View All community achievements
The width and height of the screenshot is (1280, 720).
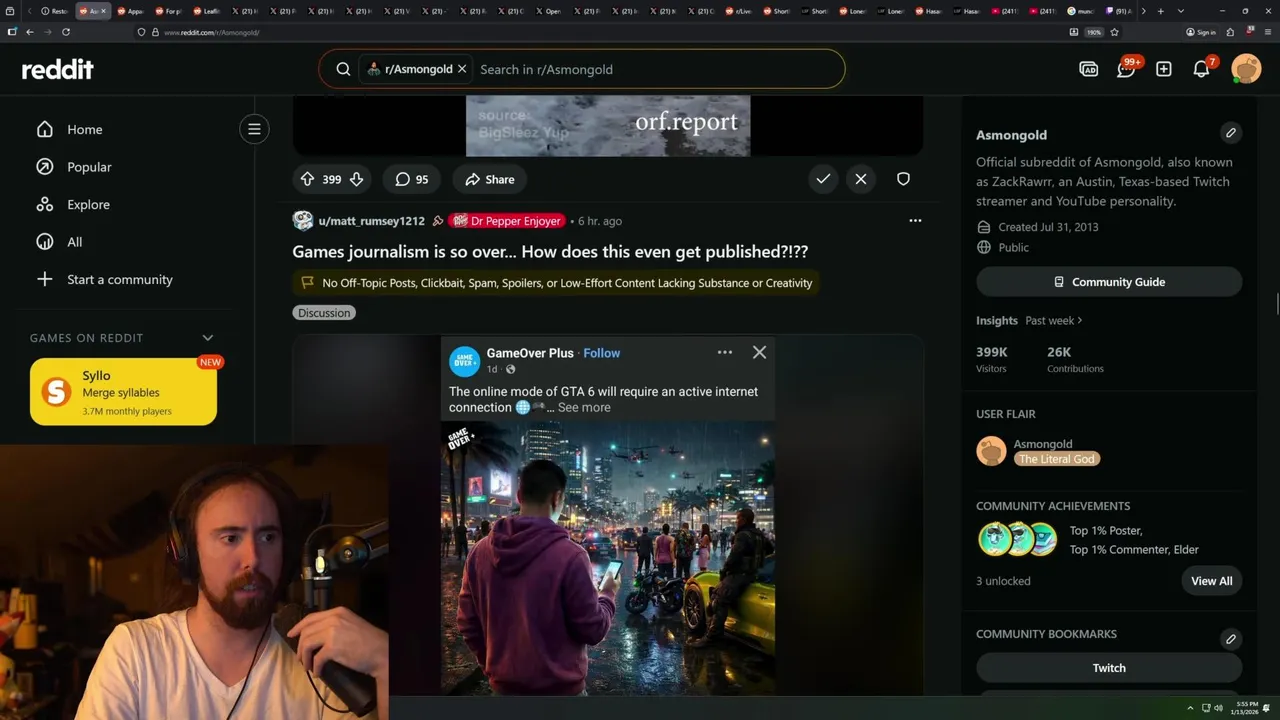tap(1211, 581)
